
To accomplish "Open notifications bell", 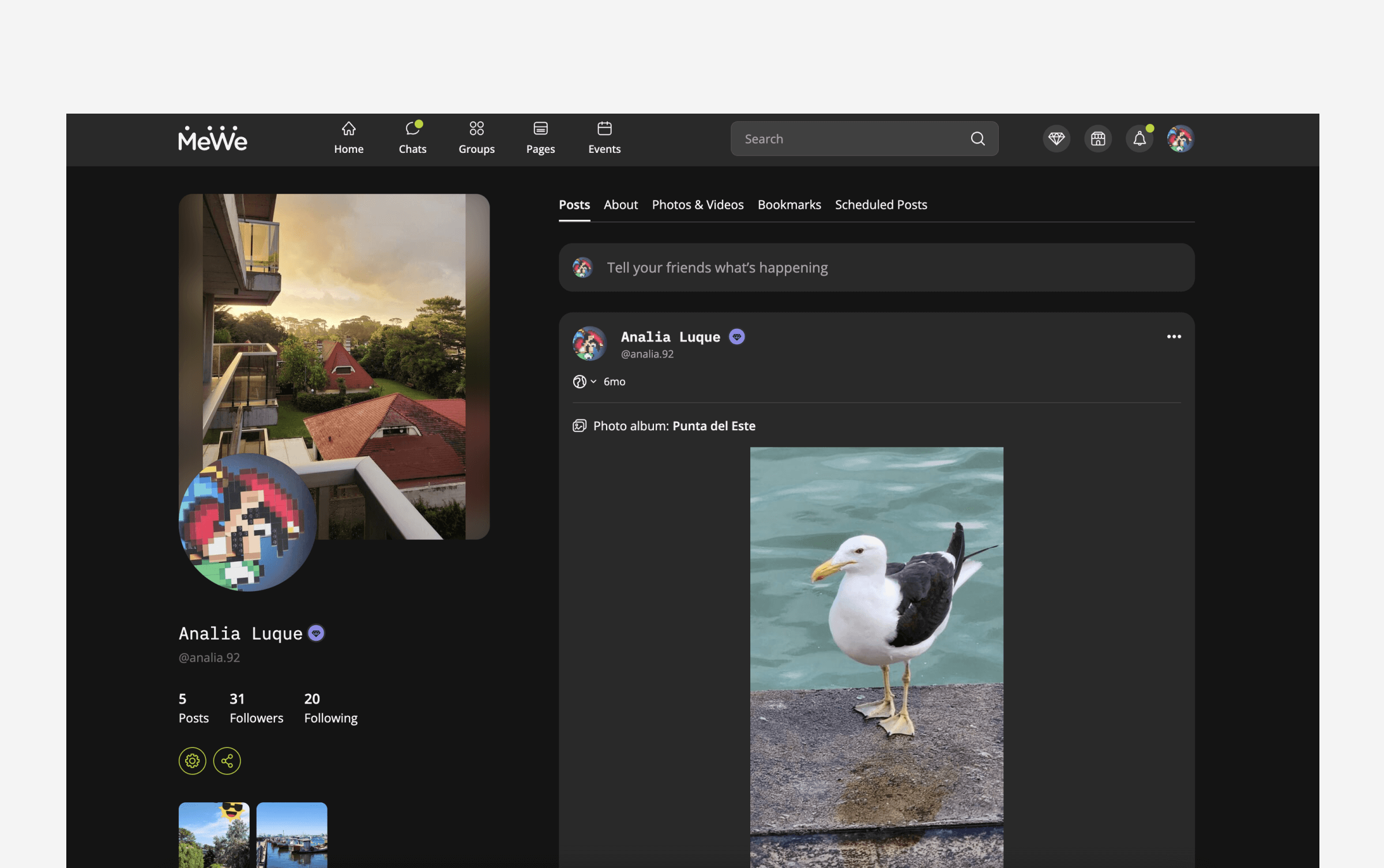I will tap(1139, 139).
